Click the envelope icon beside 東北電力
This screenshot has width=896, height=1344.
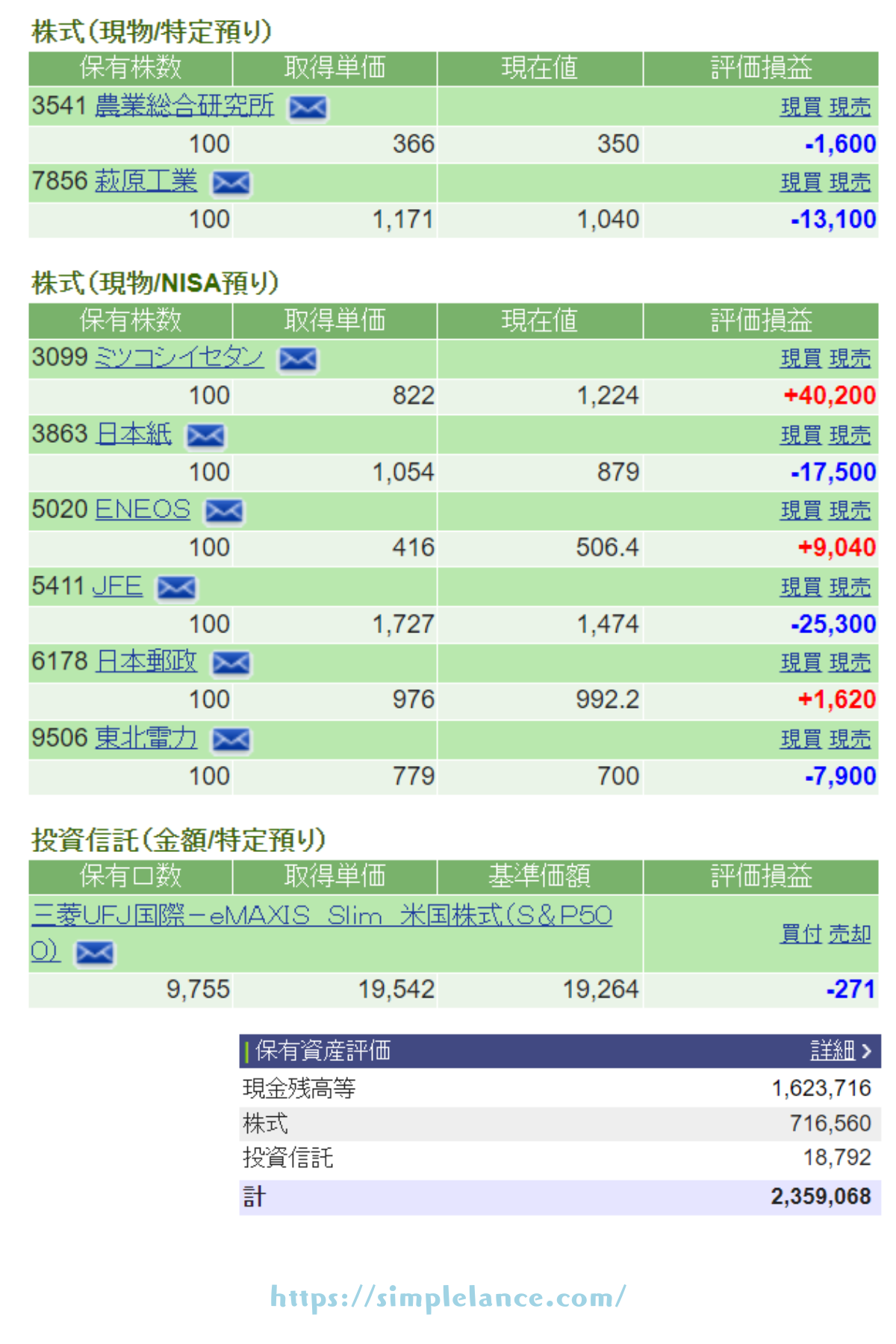click(x=231, y=740)
